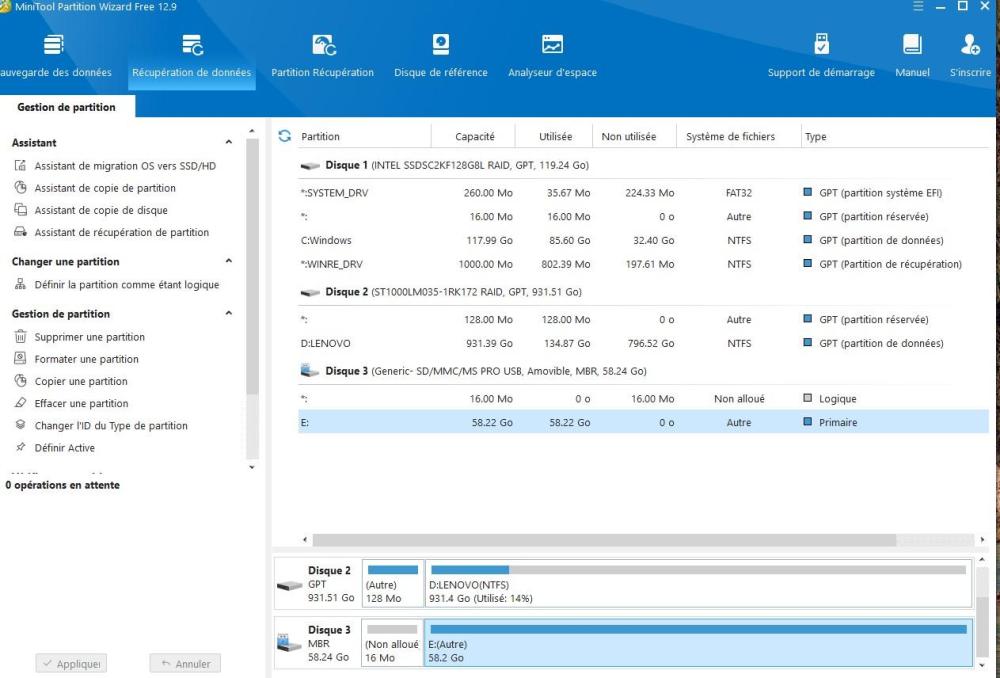Collapse the Assistant section
This screenshot has width=1000, height=678.
coord(229,143)
